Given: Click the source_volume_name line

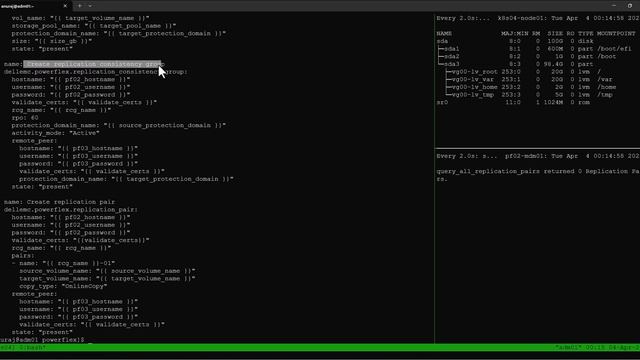Looking at the screenshot, I should [x=107, y=271].
